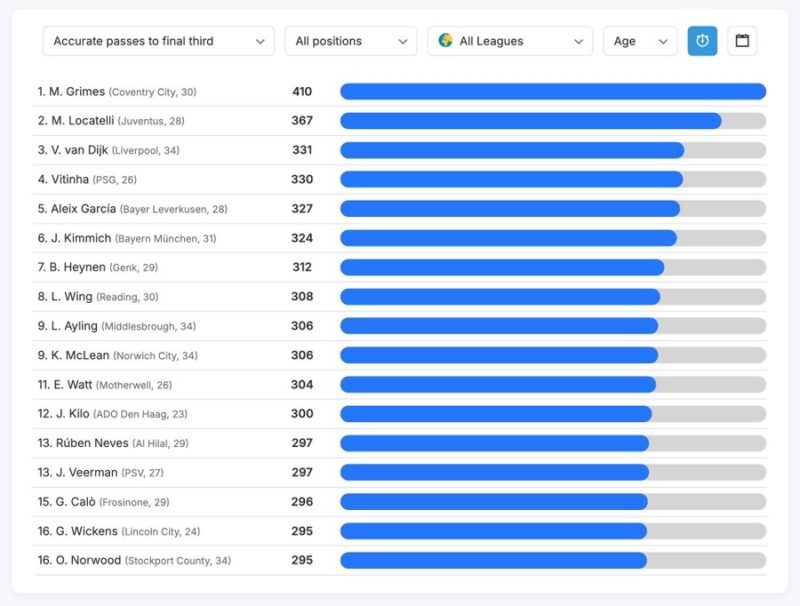Select L. Wing from Reading
The width and height of the screenshot is (800, 606).
tap(71, 297)
